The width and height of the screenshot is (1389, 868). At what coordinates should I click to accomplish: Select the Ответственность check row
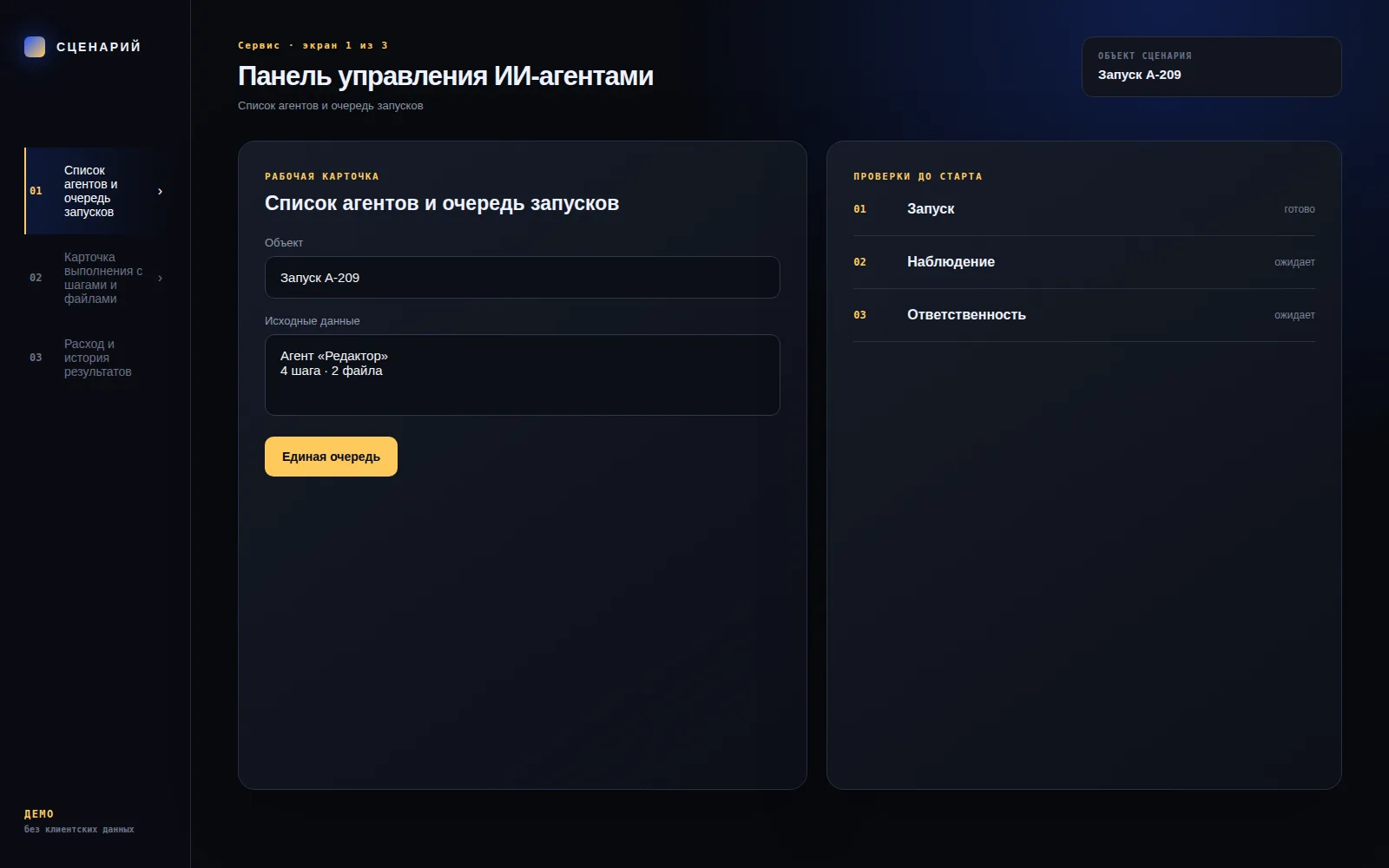[1084, 315]
